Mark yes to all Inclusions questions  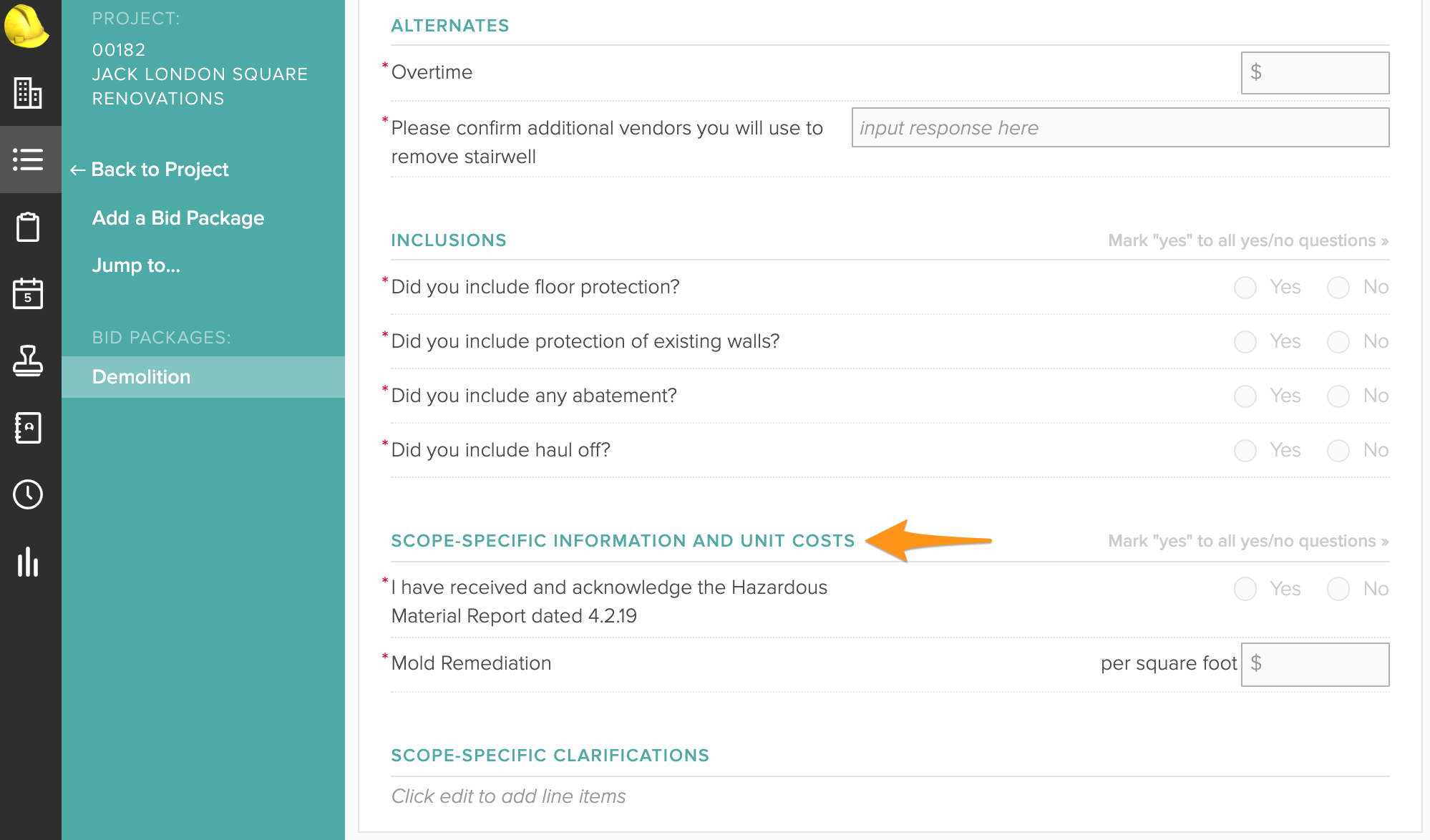point(1248,240)
